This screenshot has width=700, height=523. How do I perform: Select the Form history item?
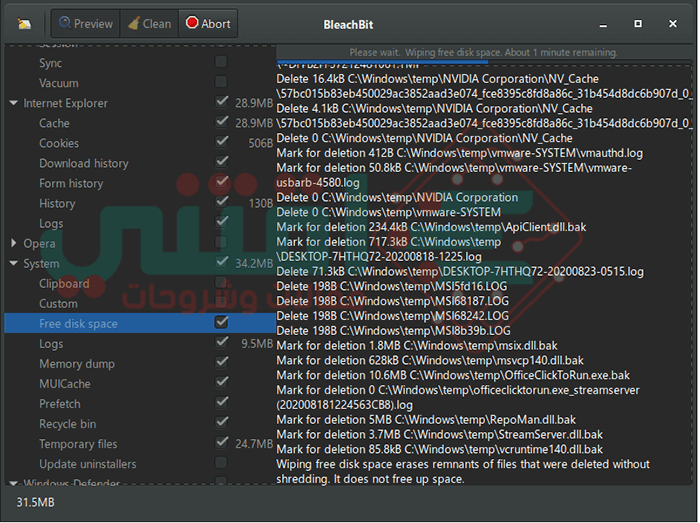[x=71, y=183]
